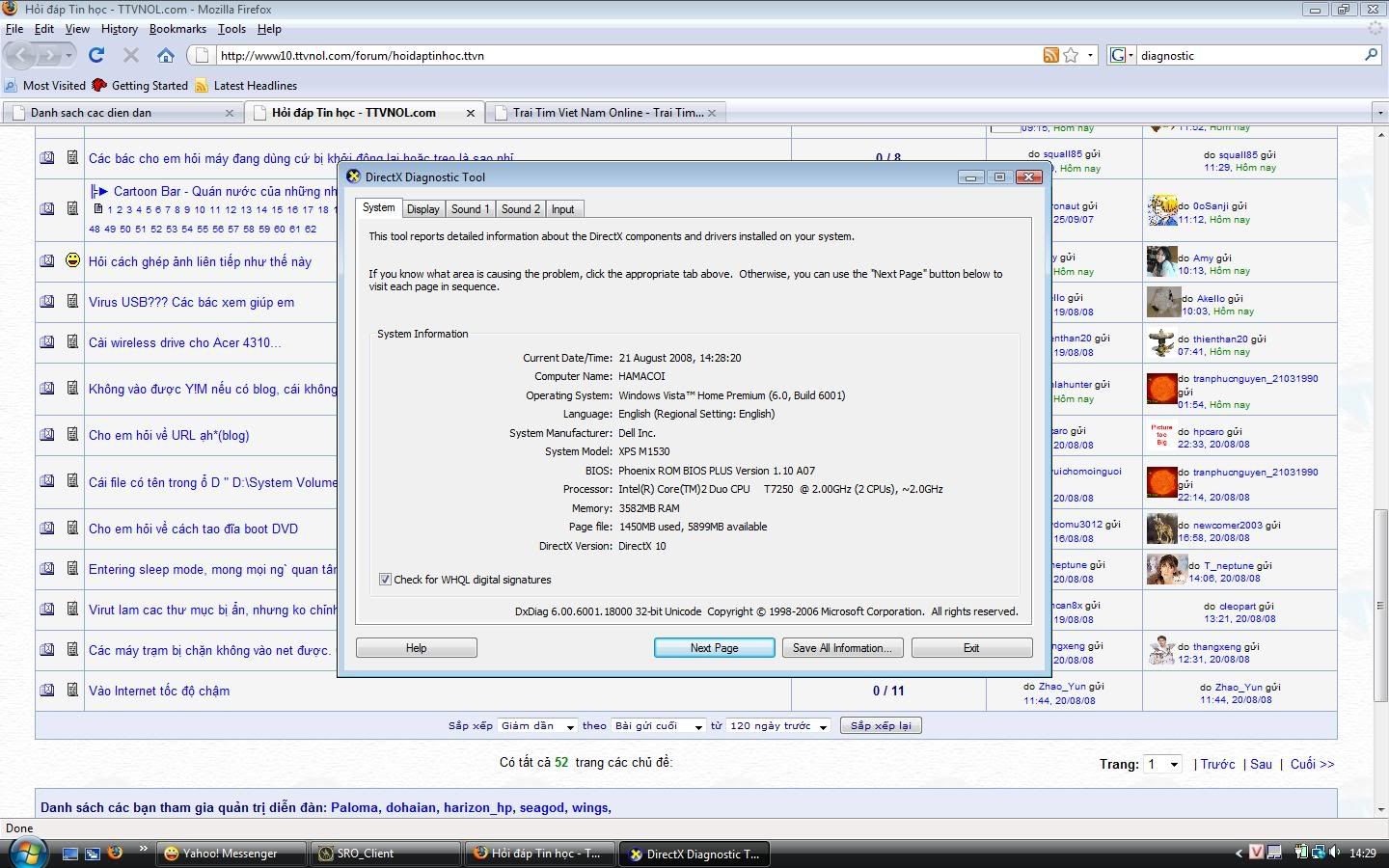The width and height of the screenshot is (1389, 868).
Task: Click the Exit button in DxDiag
Action: coord(971,648)
